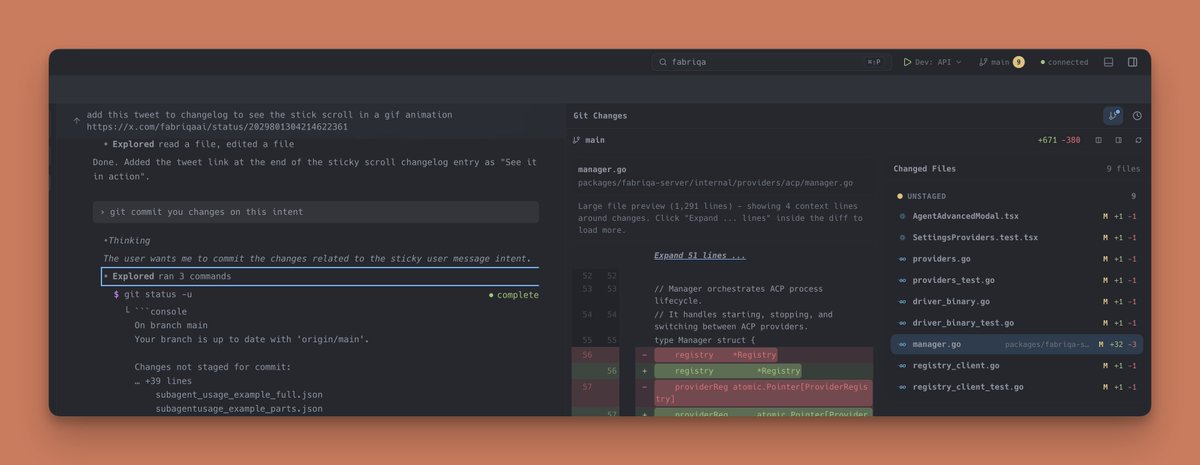
Task: Click the file icon for SettingsProviders.test.tsx
Action: [x=902, y=237]
